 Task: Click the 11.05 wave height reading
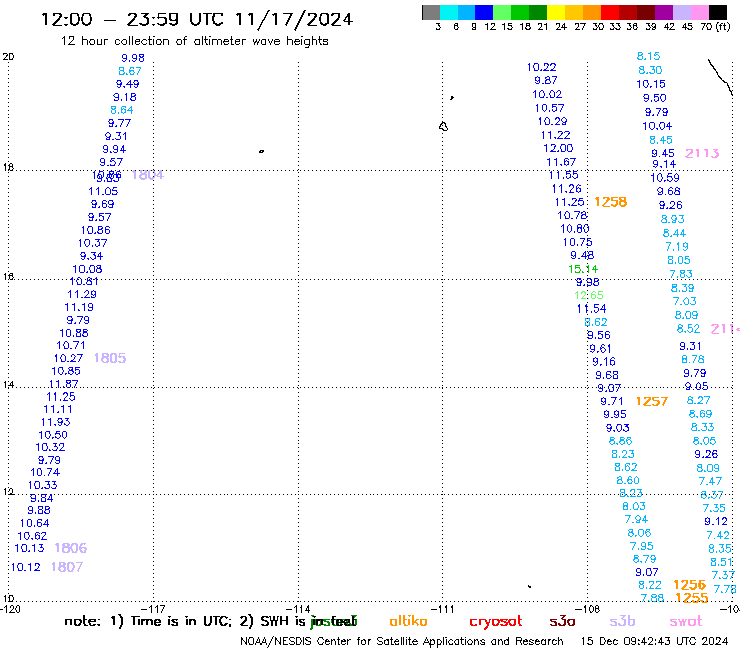click(103, 191)
